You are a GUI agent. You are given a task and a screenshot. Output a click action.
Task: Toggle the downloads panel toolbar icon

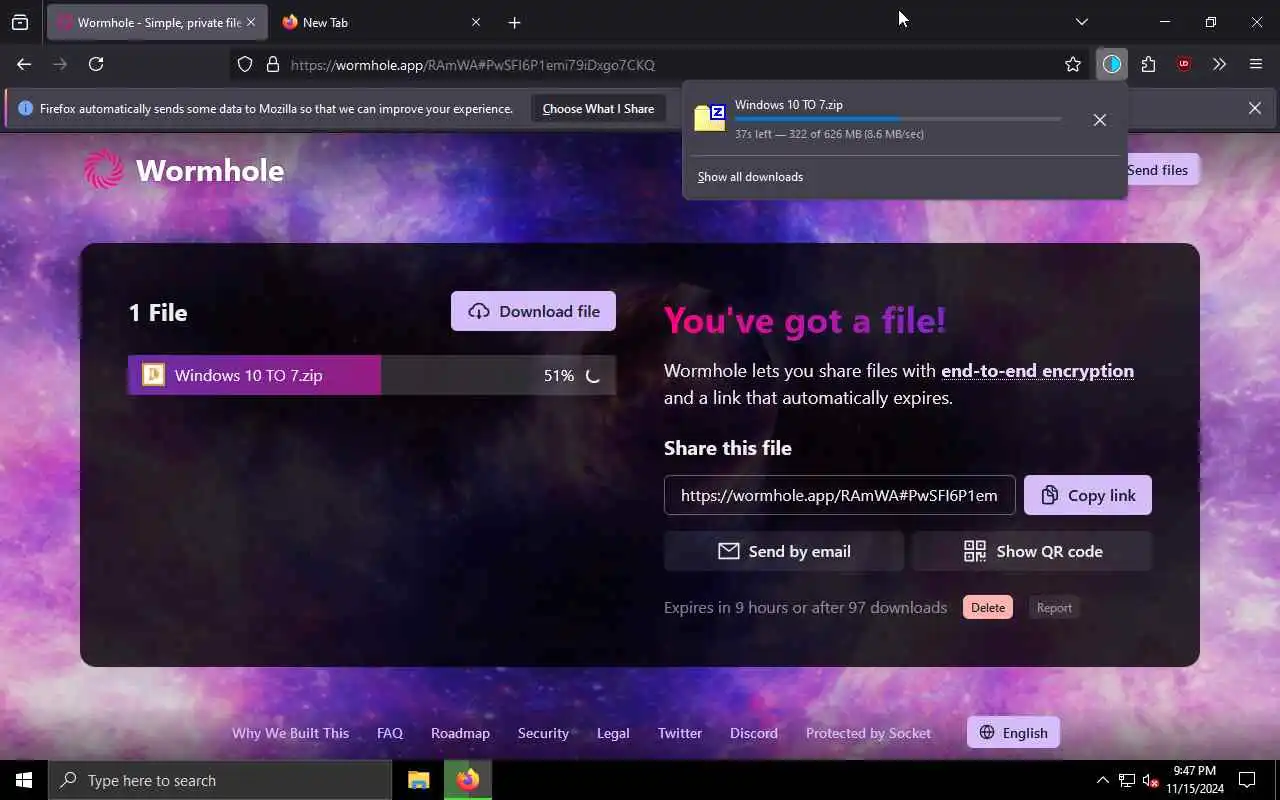point(1112,64)
